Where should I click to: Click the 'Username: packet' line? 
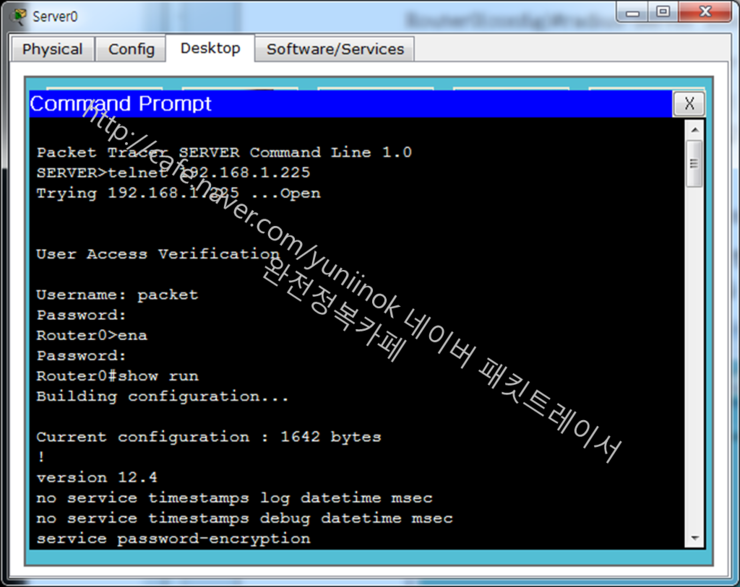point(117,294)
